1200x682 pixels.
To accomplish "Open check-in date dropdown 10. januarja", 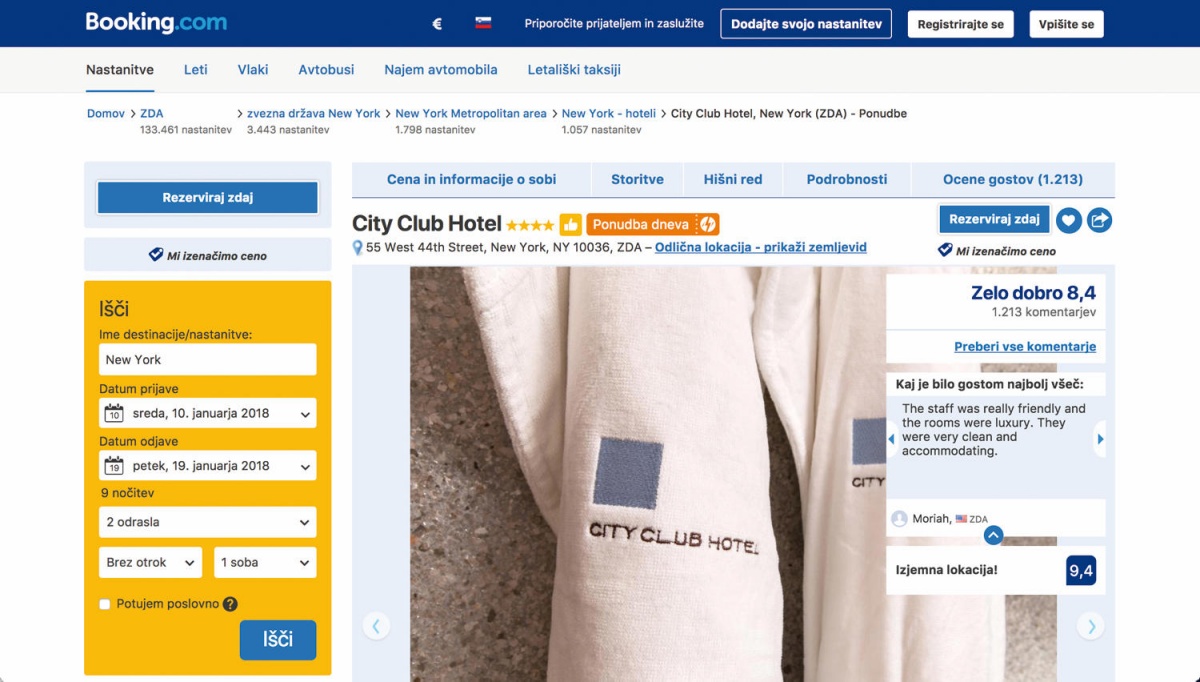I will click(208, 413).
